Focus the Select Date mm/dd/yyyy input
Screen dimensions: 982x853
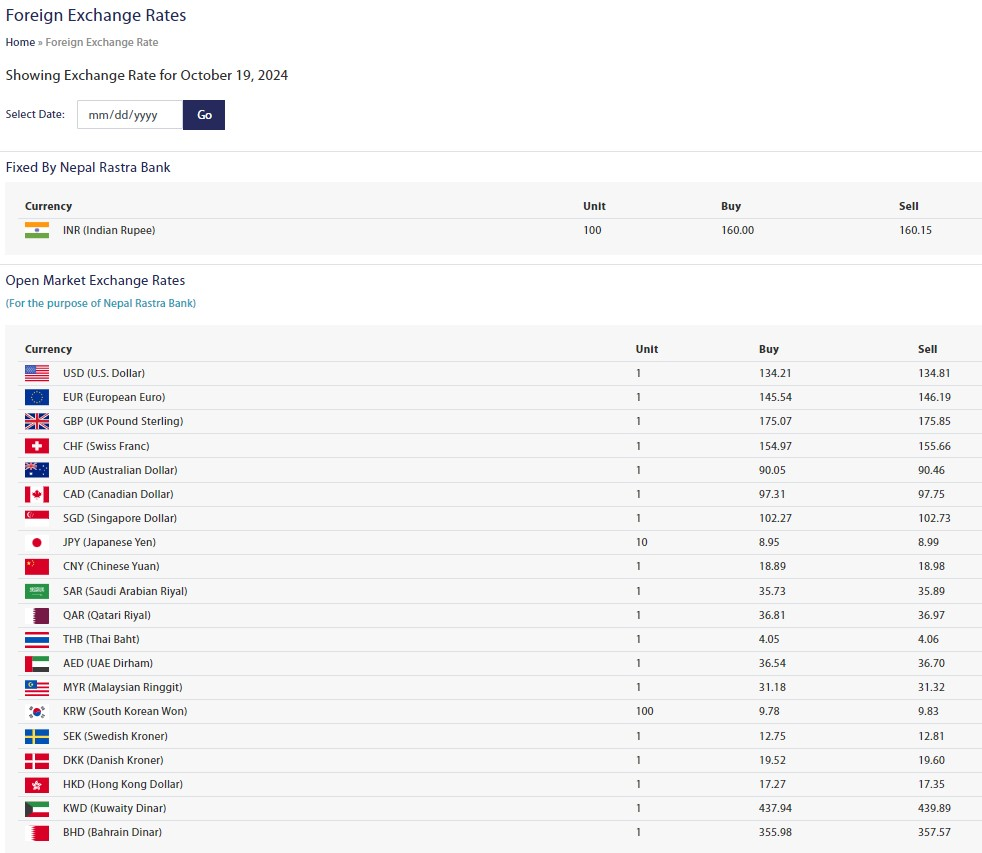pyautogui.click(x=130, y=115)
